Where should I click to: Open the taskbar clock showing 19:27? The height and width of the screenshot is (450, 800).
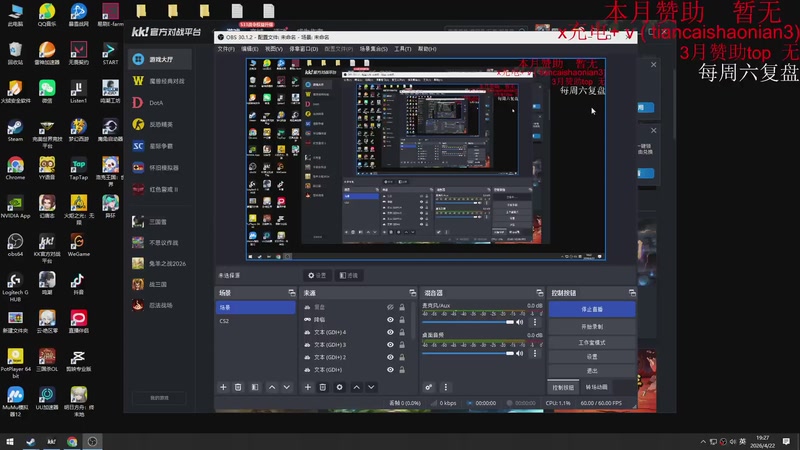click(762, 441)
